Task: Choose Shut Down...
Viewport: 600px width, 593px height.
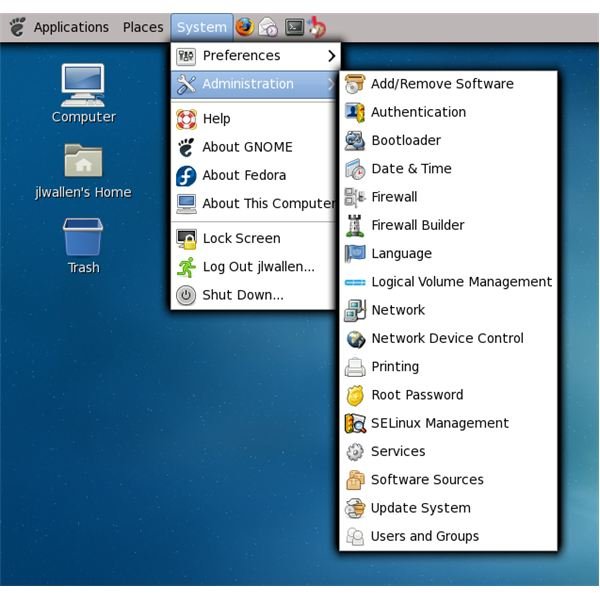Action: (255, 295)
